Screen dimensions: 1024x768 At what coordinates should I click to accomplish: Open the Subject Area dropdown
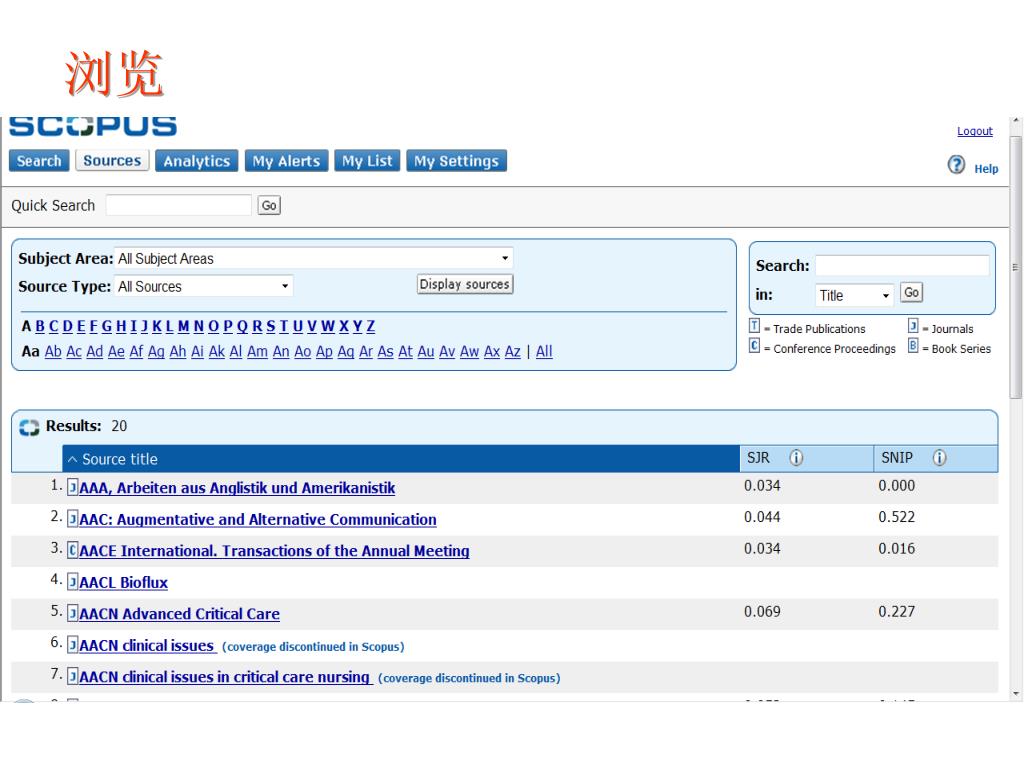(x=313, y=259)
